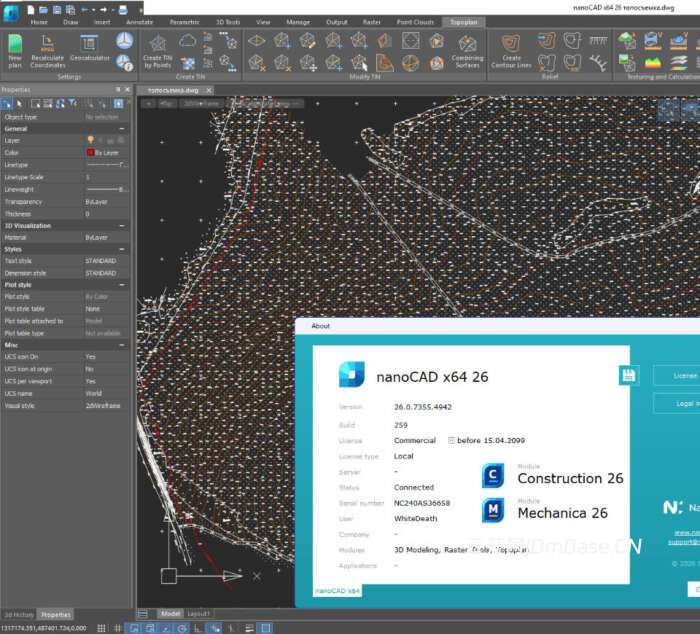
Task: Switch to the 3D Tools ribbon tab
Action: tap(228, 22)
